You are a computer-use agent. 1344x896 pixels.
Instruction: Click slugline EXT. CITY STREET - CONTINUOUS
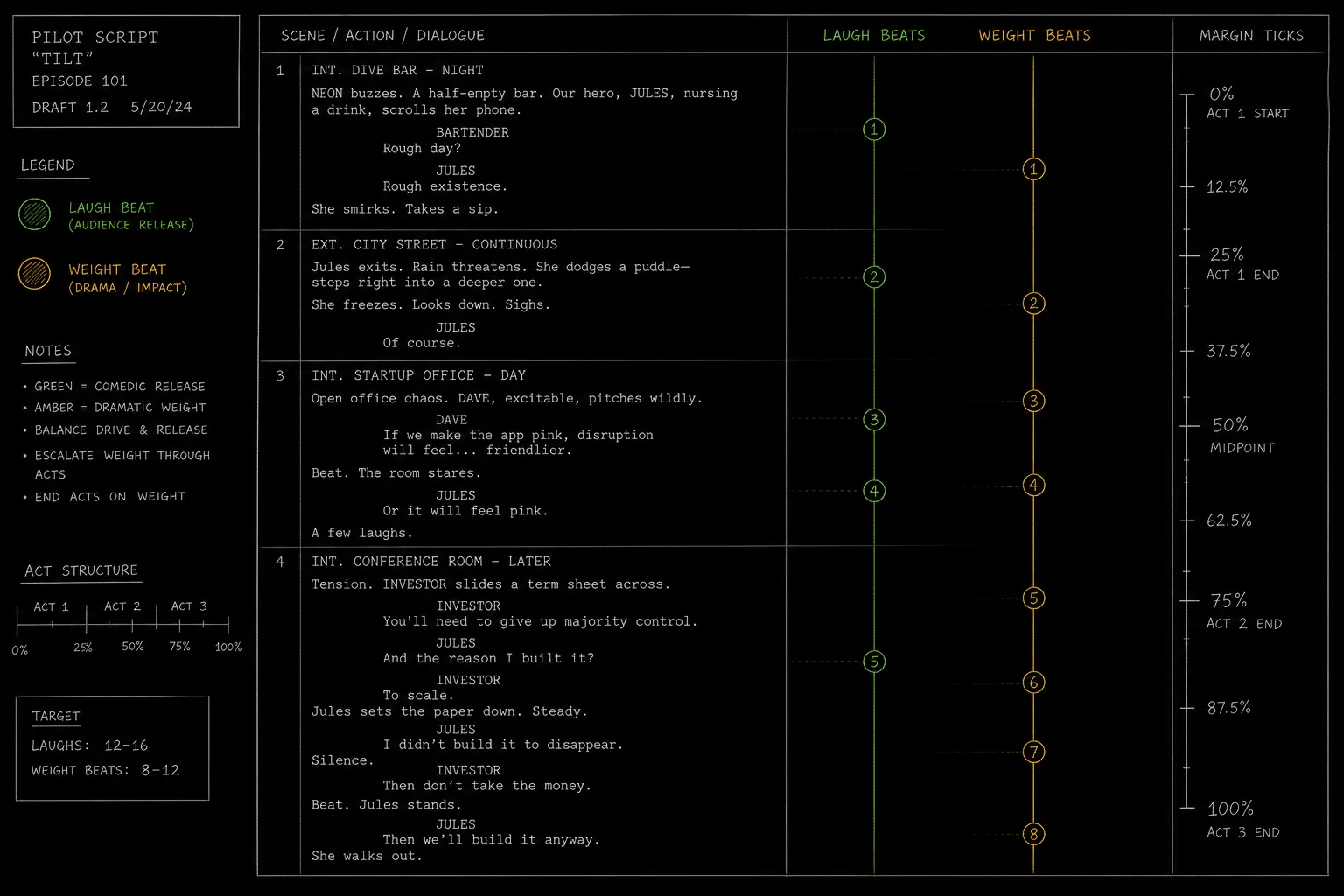[434, 245]
